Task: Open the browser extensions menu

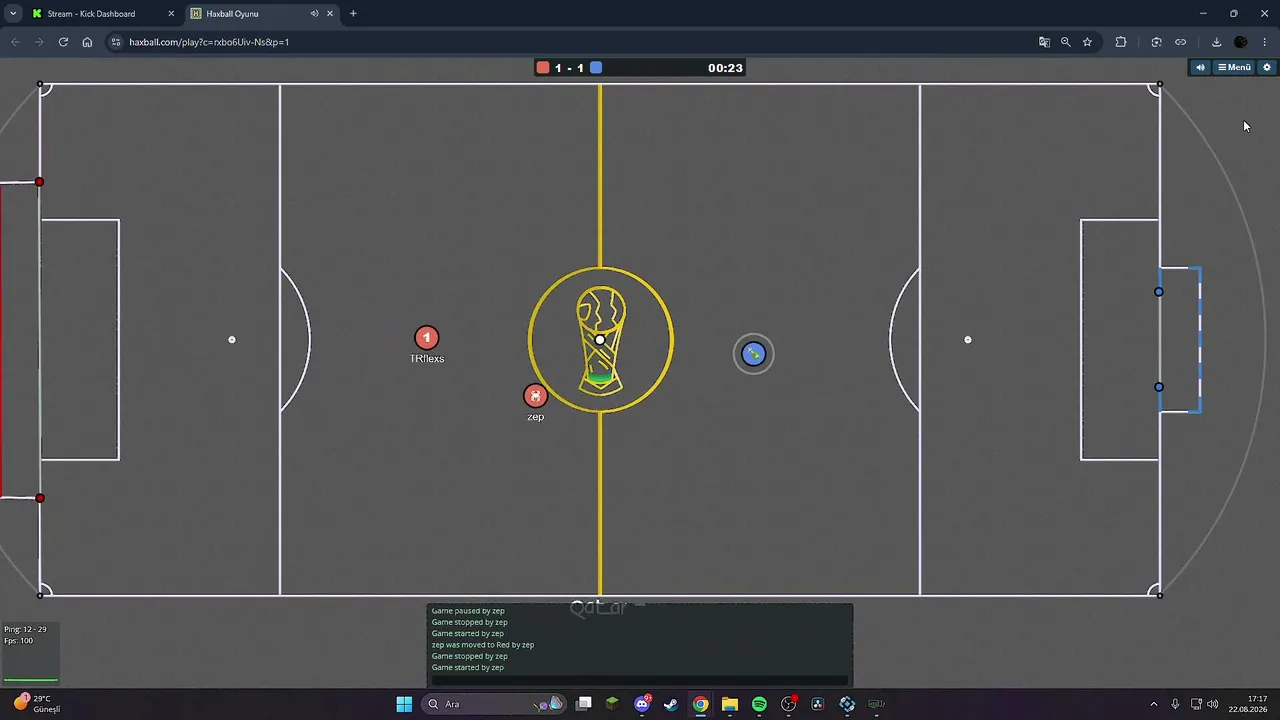Action: 1121,42
